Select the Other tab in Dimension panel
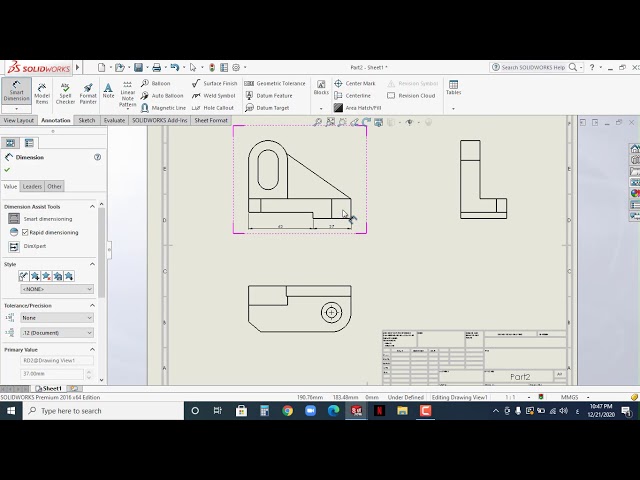Image resolution: width=640 pixels, height=480 pixels. pyautogui.click(x=55, y=187)
